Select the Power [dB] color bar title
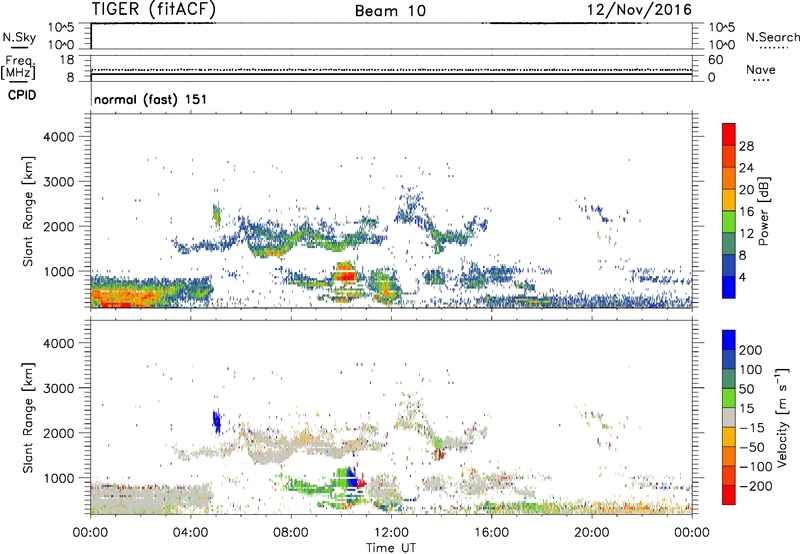 click(763, 211)
